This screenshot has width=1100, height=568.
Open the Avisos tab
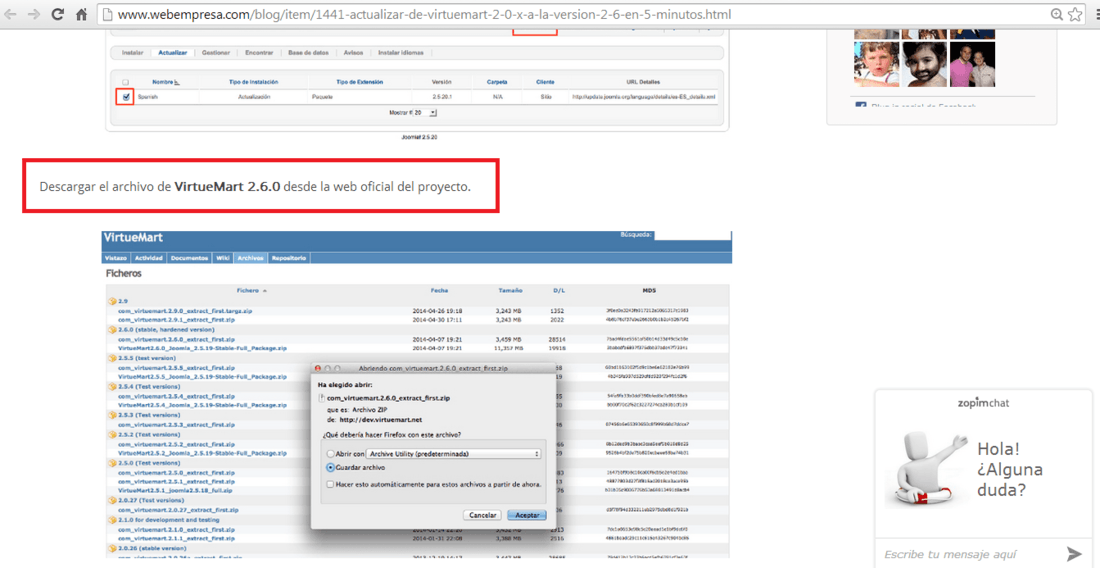(354, 53)
